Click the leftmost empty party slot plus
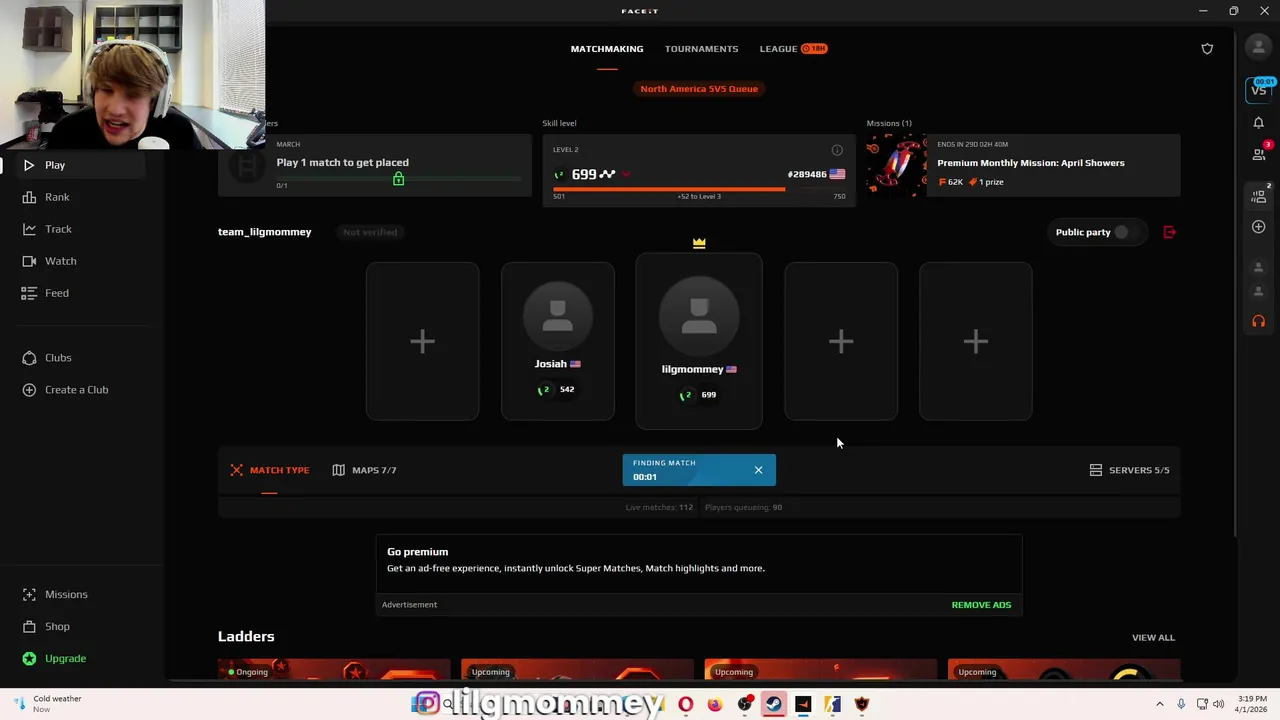 coord(422,341)
